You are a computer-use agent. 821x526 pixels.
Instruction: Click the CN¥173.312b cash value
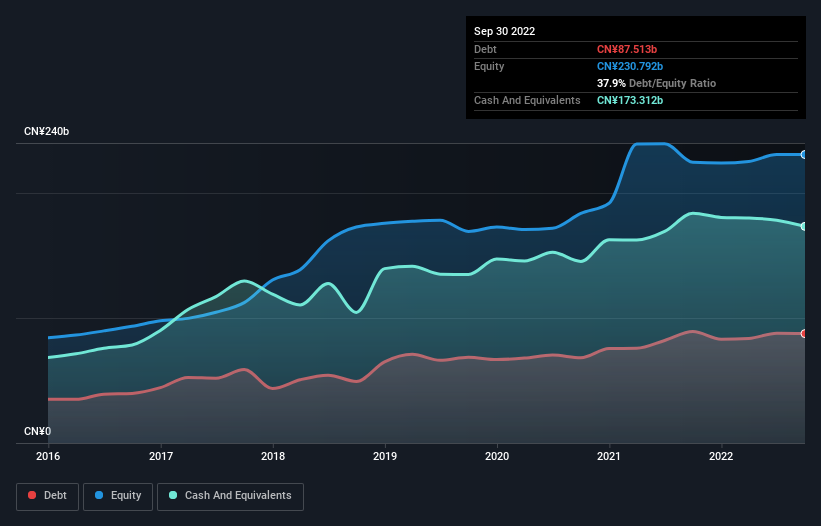630,100
